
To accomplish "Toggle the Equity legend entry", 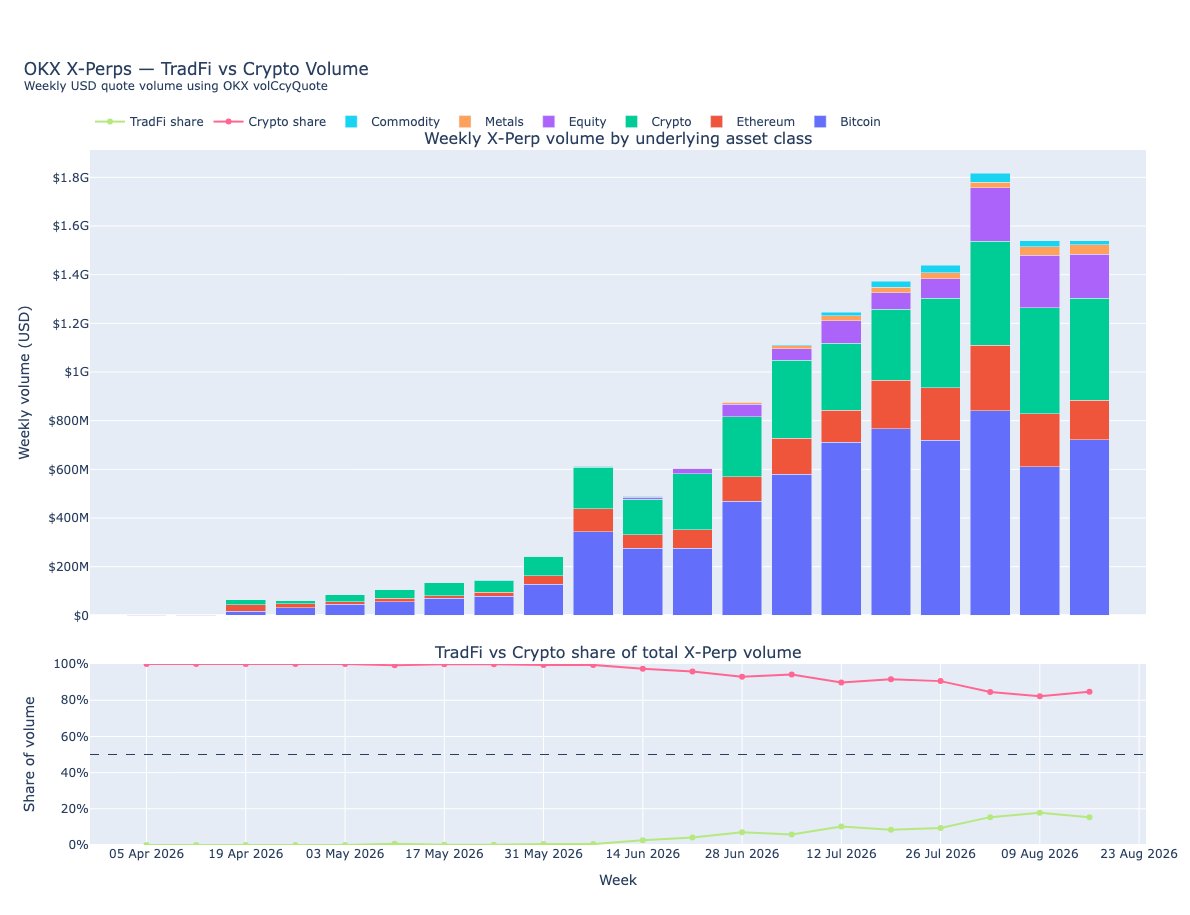I will tap(575, 121).
